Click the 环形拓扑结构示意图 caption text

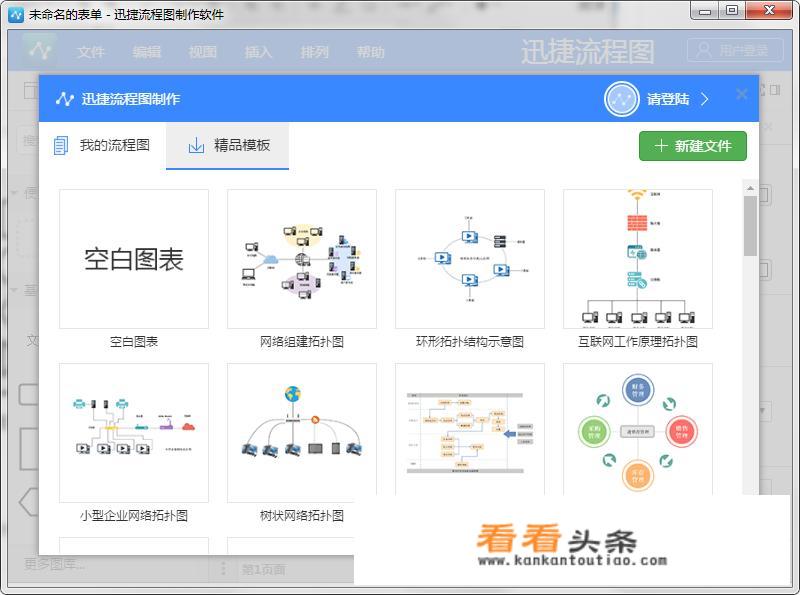pyautogui.click(x=470, y=342)
